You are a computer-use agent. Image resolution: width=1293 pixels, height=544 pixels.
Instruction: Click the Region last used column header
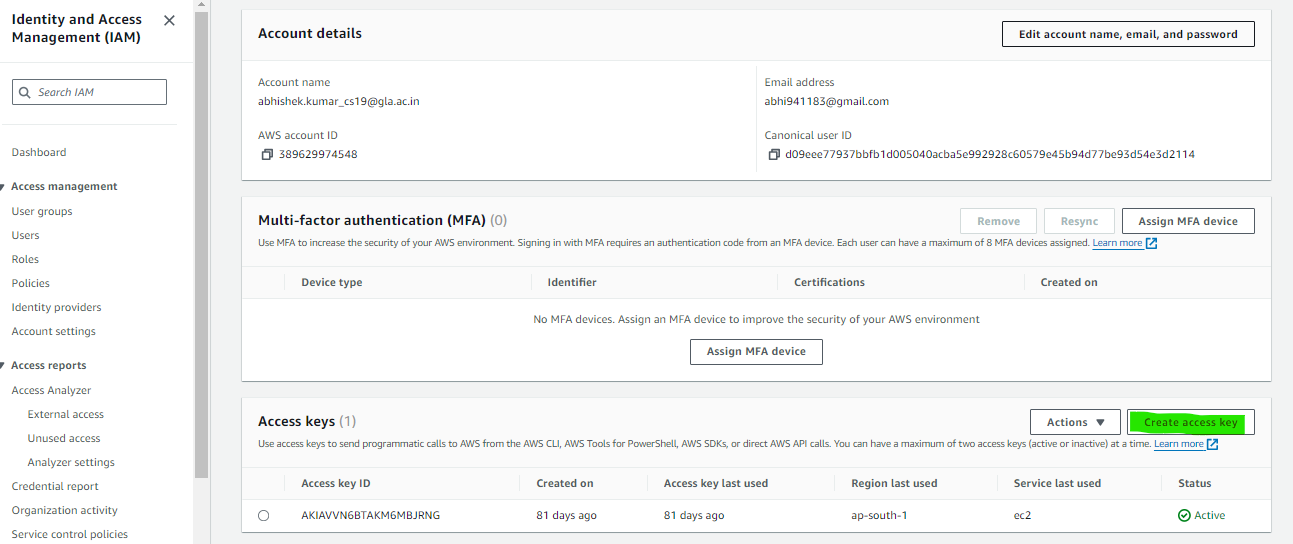point(895,484)
